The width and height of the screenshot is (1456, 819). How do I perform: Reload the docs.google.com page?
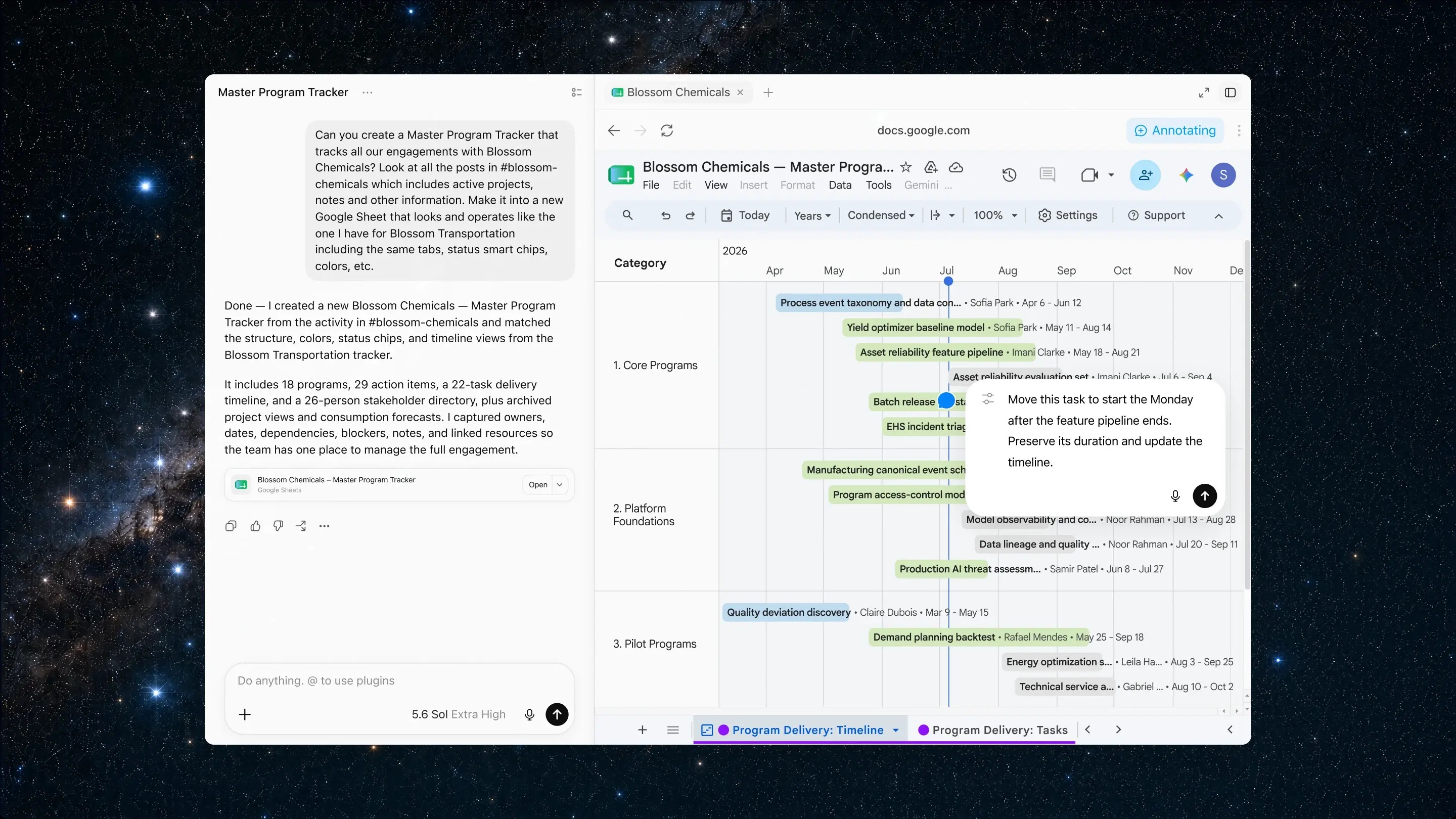tap(667, 130)
